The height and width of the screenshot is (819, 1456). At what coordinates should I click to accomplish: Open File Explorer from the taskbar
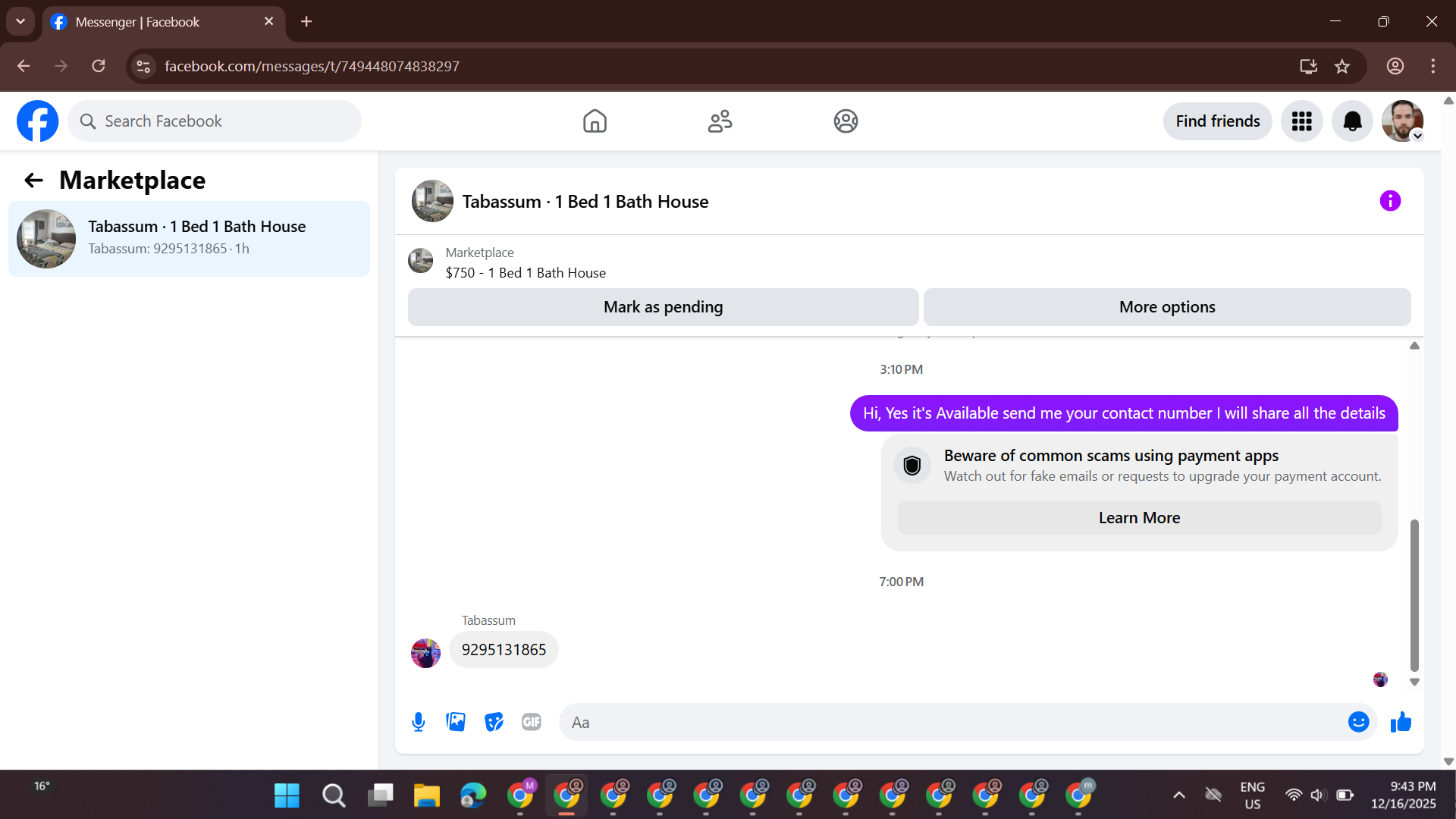pos(427,795)
